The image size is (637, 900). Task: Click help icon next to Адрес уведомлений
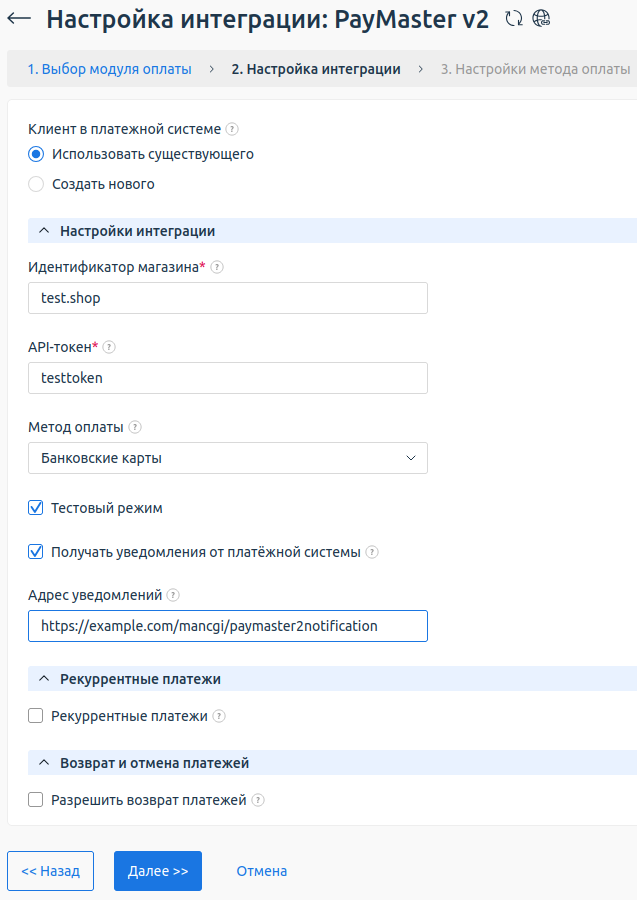[173, 595]
